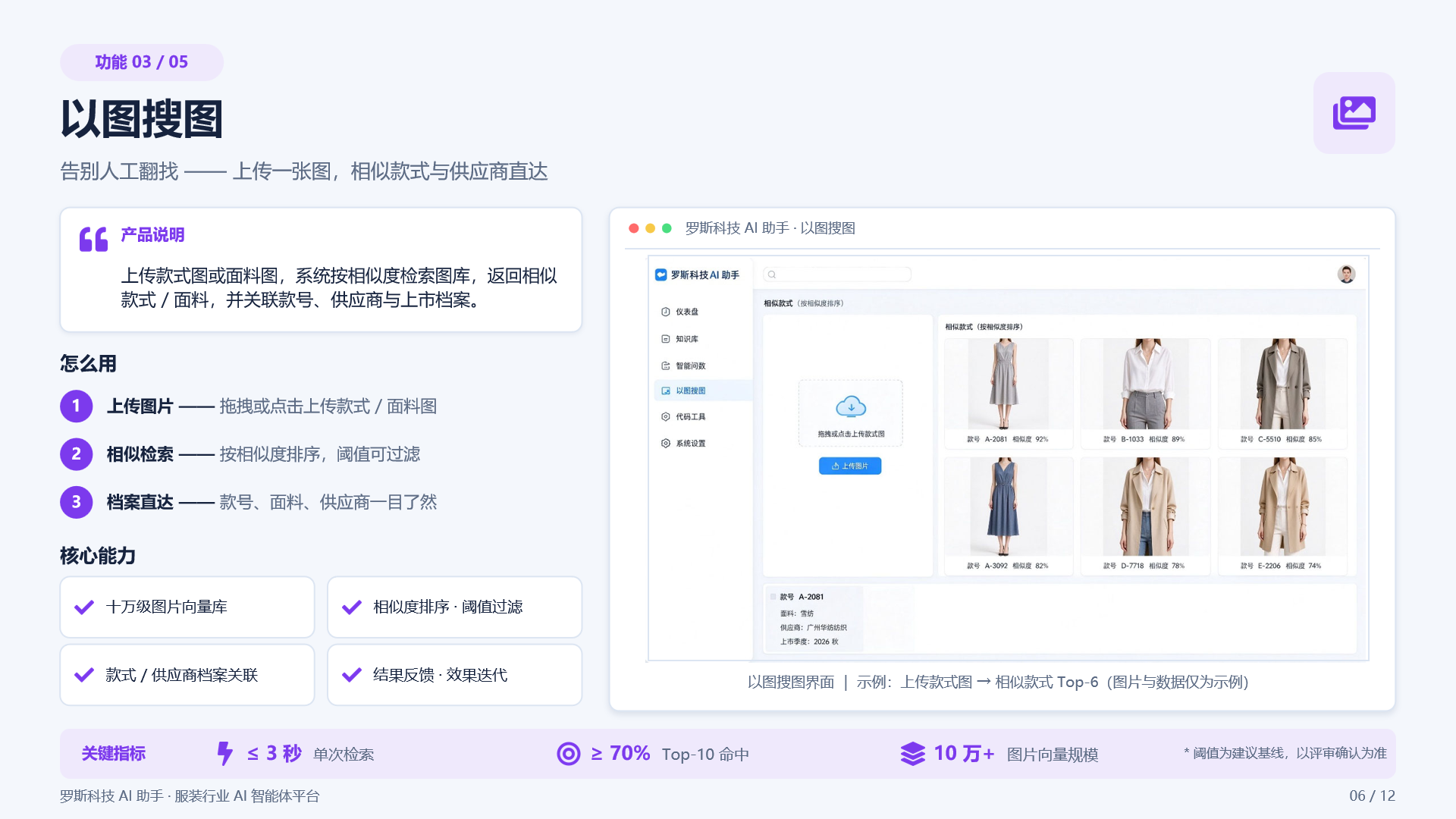The height and width of the screenshot is (819, 1456).
Task: Tick the checkbox beside 款号 A-2081 details
Action: [x=773, y=597]
